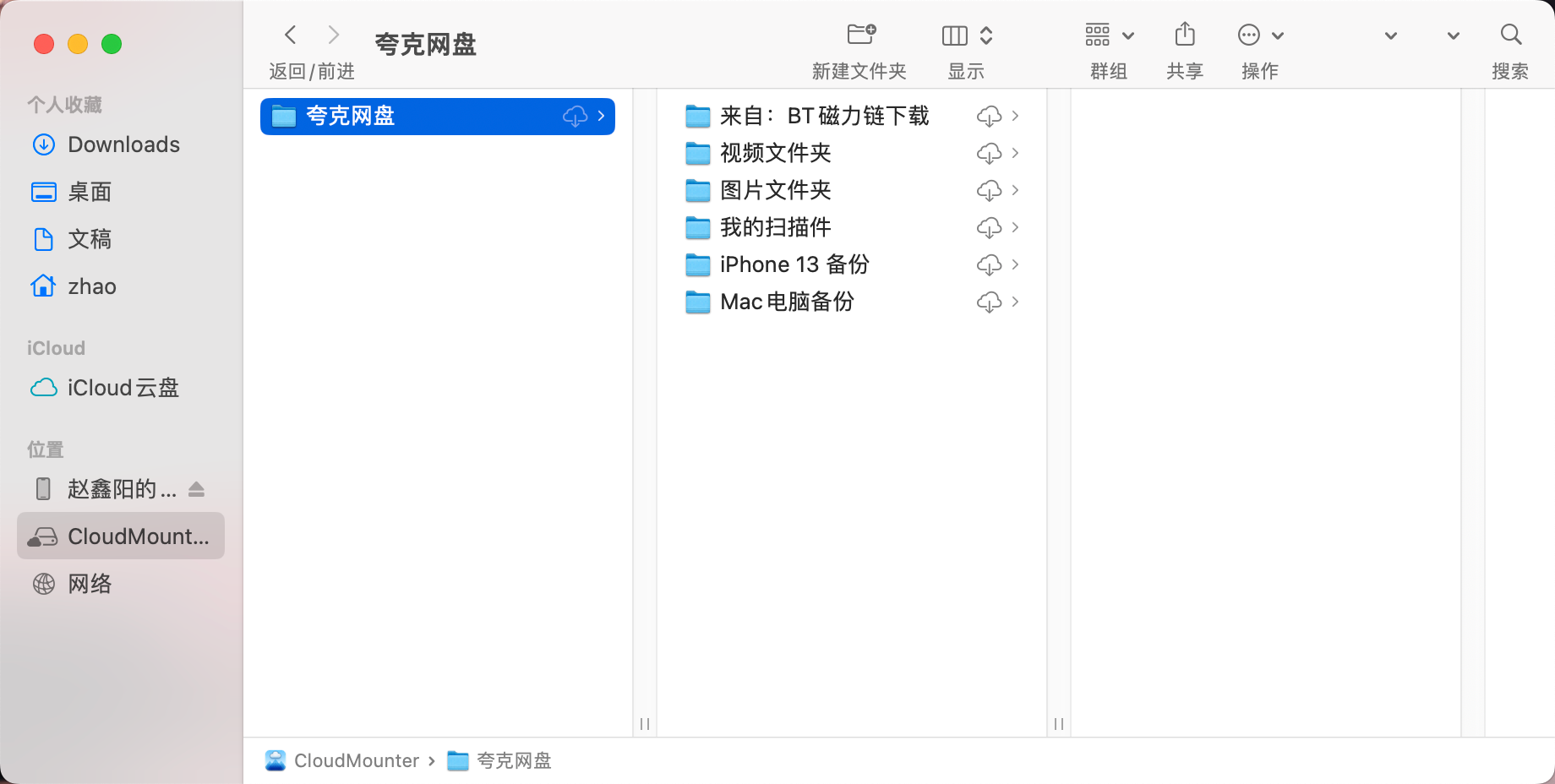Select the 我的扫描件 folder

click(852, 227)
